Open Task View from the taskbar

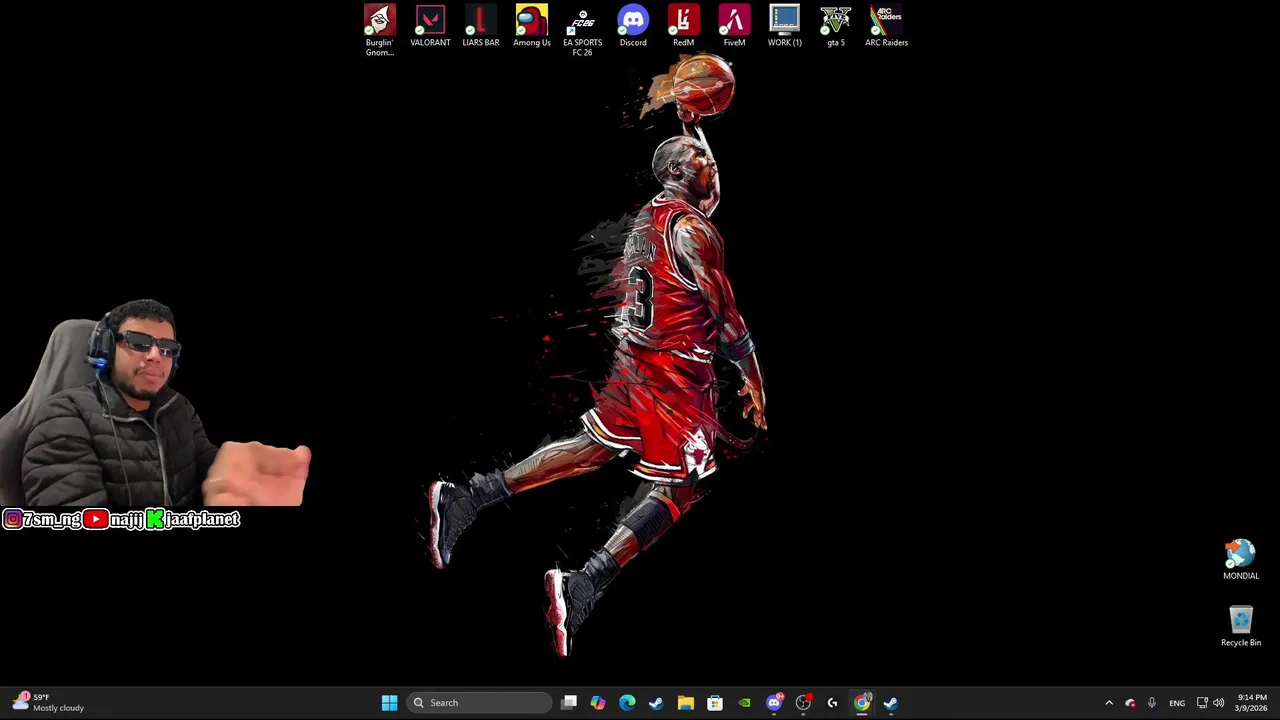[x=569, y=703]
